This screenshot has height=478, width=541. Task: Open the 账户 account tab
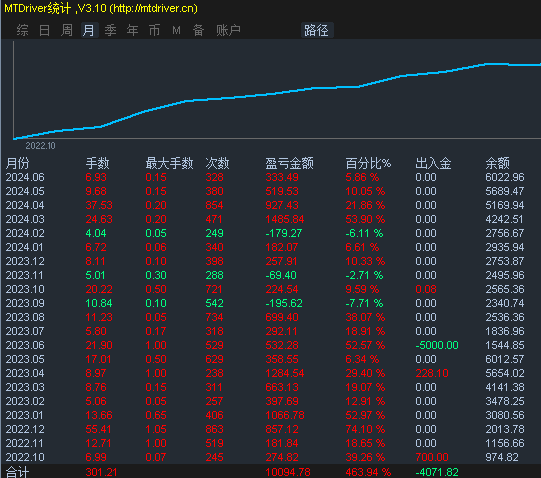228,30
